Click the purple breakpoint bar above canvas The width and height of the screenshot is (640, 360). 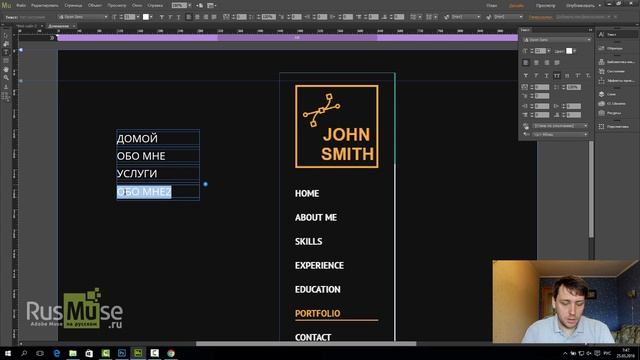tap(287, 38)
